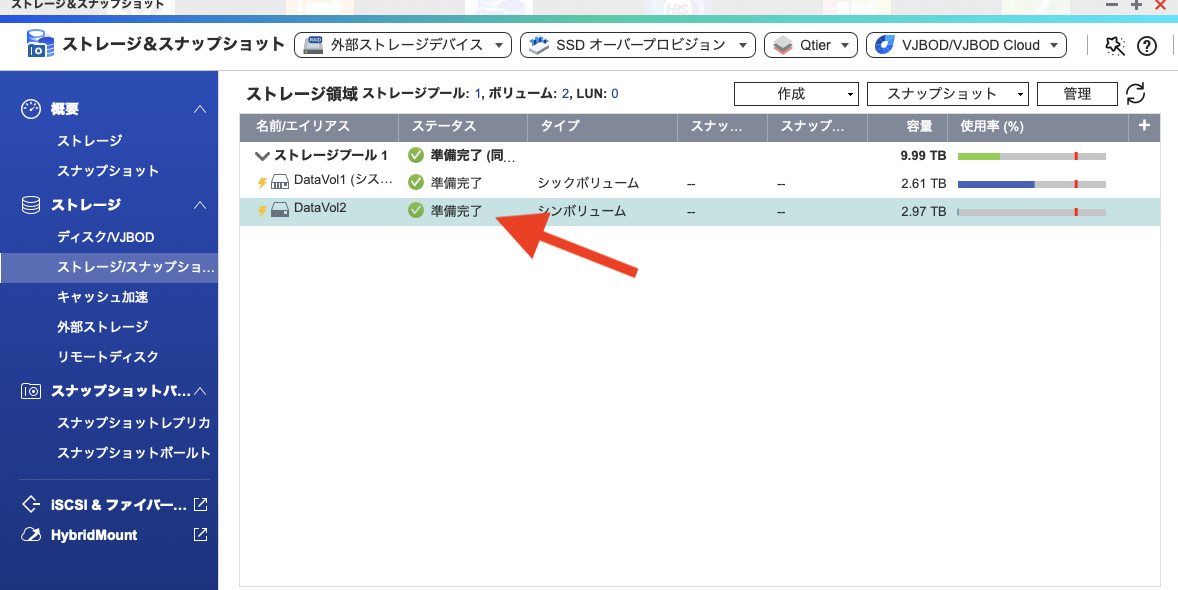Click the lightning bolt icon beside DataVol2
Viewport: 1178px width, 590px height.
(262, 210)
